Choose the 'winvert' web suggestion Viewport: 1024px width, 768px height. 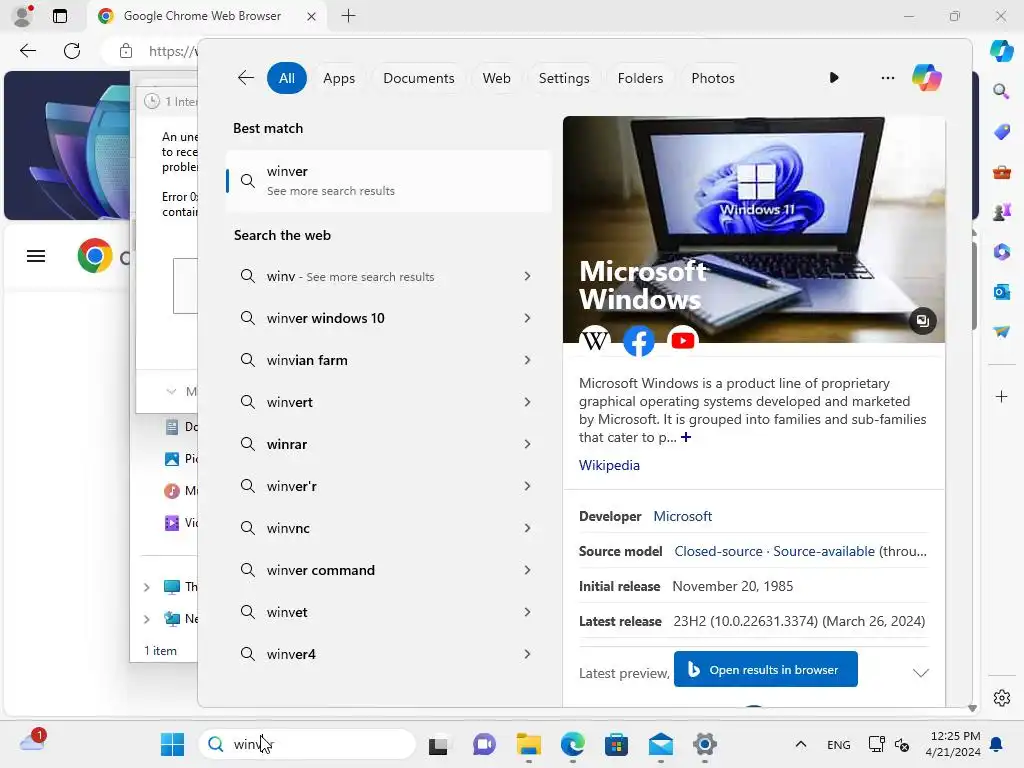tap(389, 402)
